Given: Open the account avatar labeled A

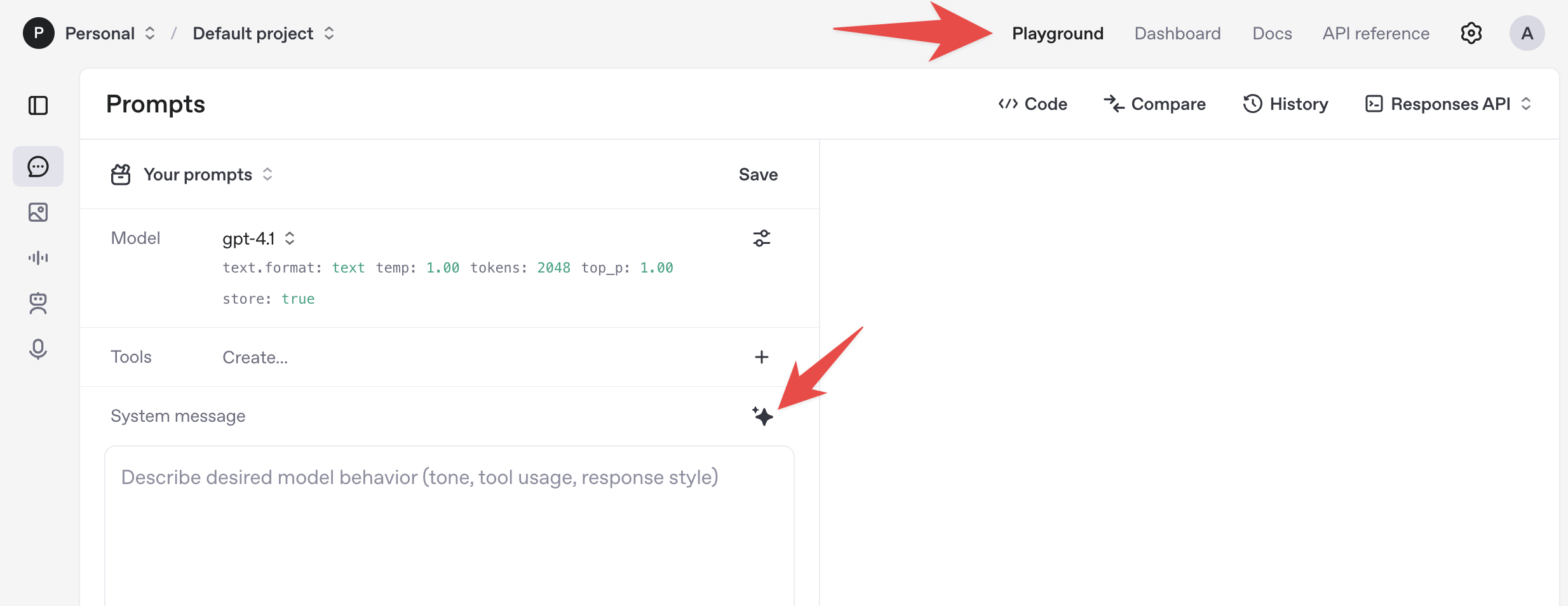Looking at the screenshot, I should pyautogui.click(x=1527, y=33).
